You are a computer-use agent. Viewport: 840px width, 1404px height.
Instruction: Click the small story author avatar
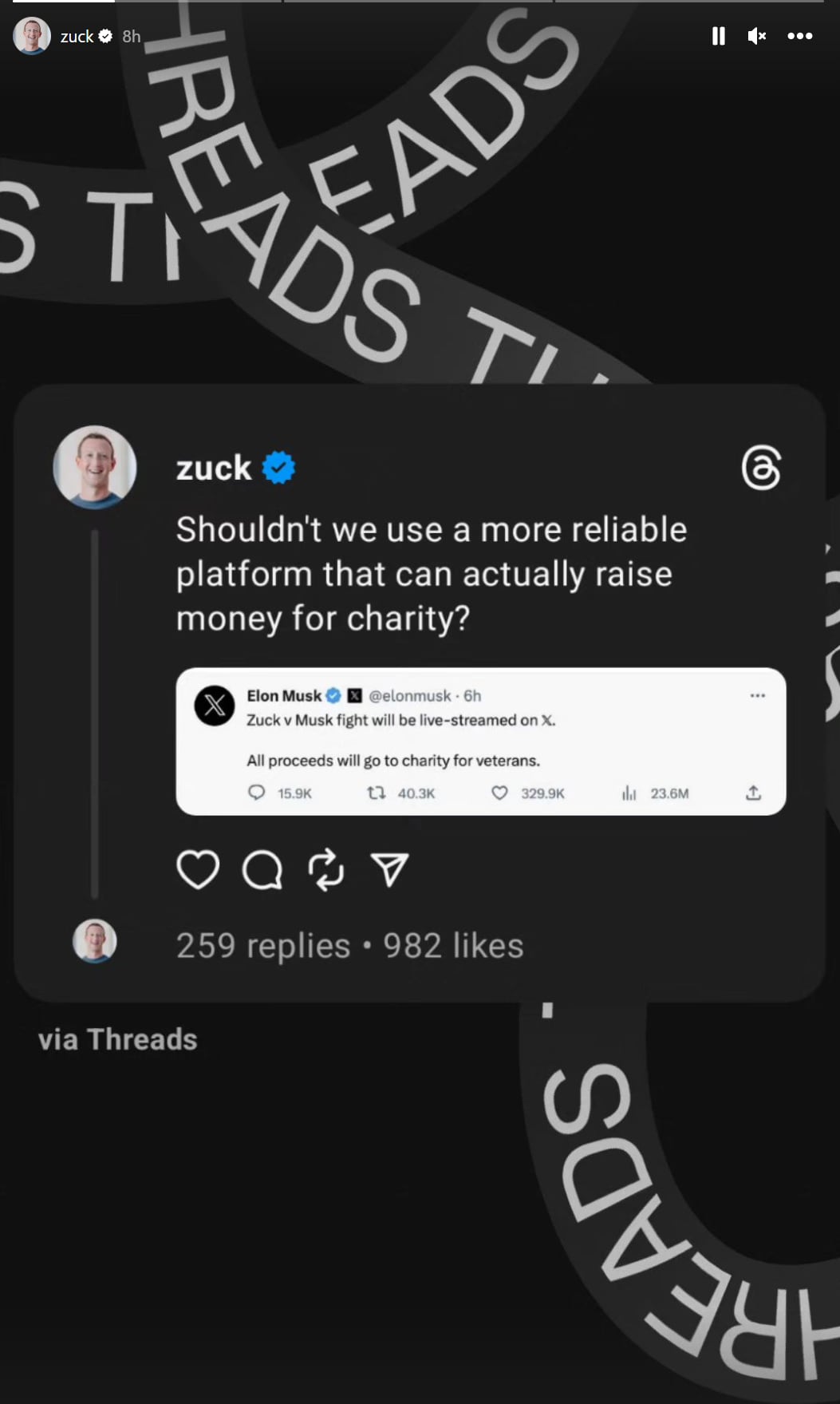pyautogui.click(x=32, y=36)
